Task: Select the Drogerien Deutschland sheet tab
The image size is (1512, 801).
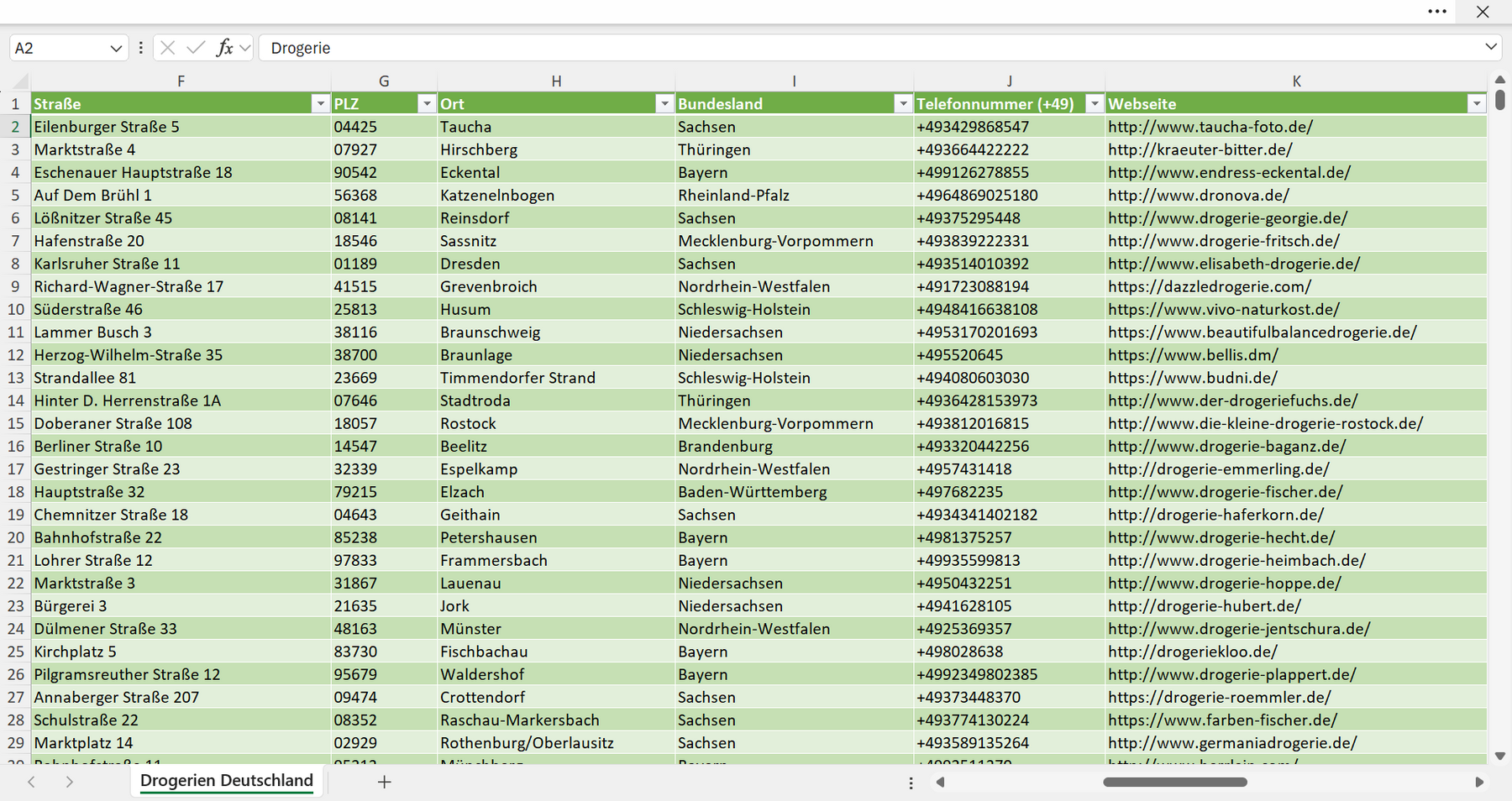Action: pyautogui.click(x=227, y=781)
